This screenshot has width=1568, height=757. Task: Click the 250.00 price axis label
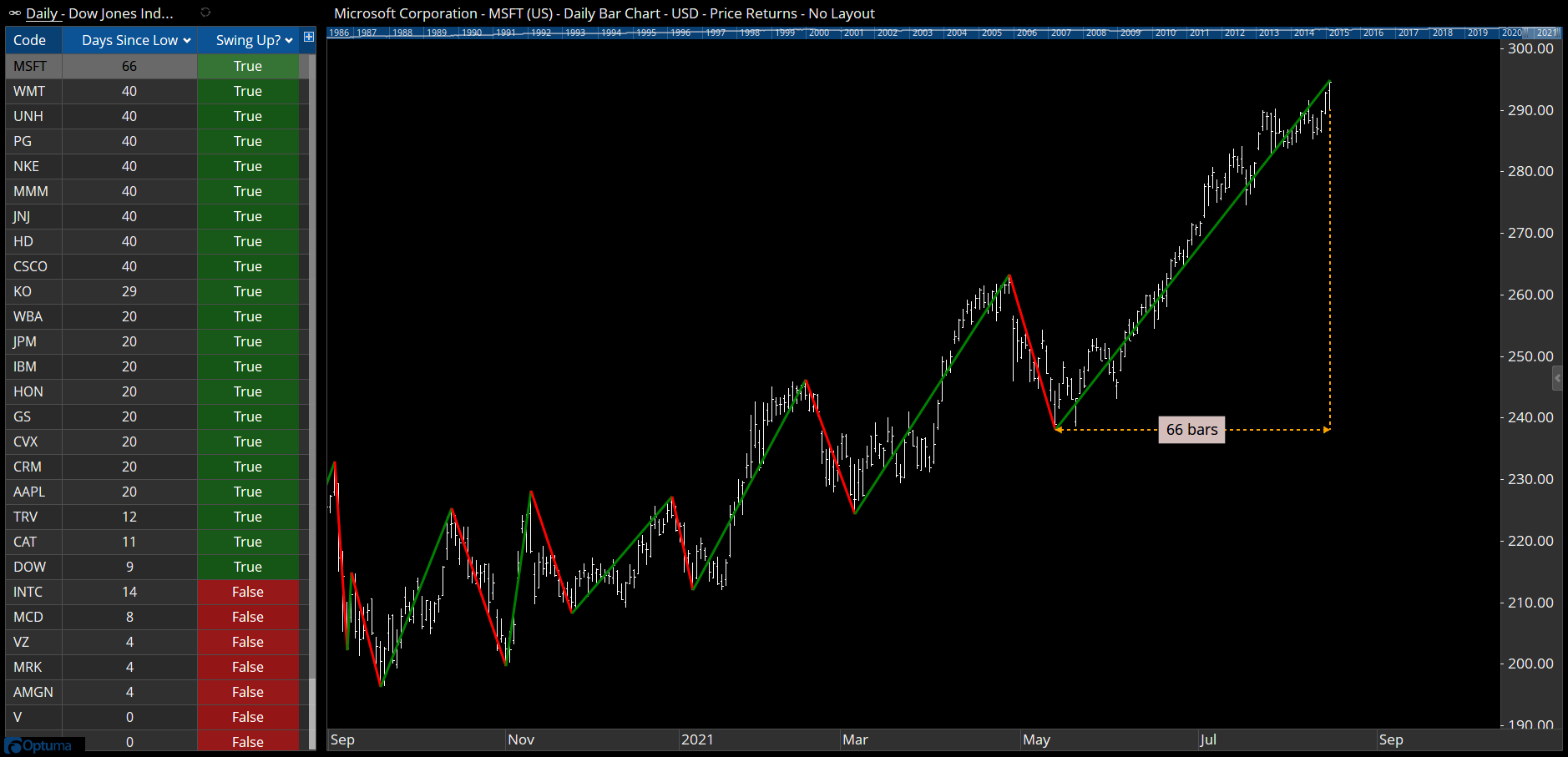(1530, 356)
